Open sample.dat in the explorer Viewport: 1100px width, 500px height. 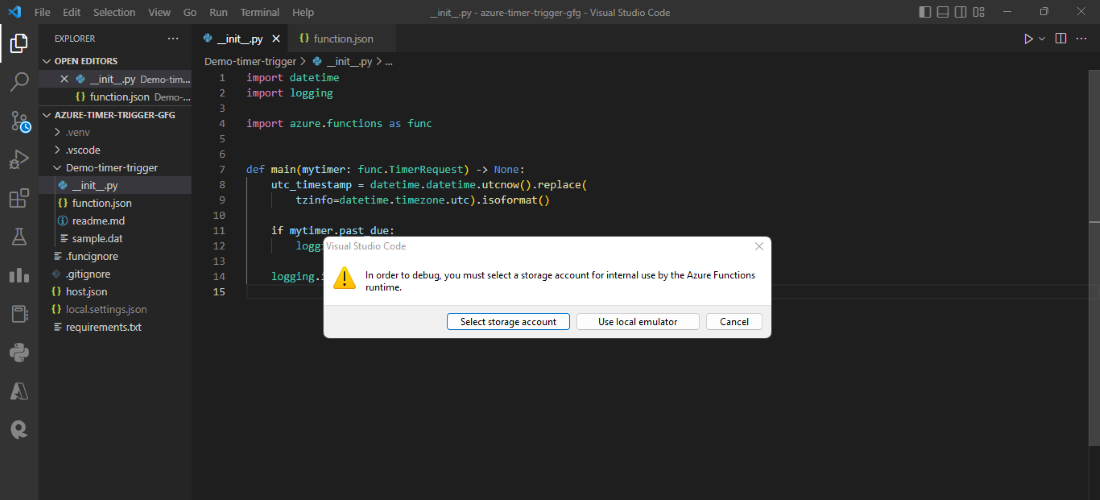[115, 238]
